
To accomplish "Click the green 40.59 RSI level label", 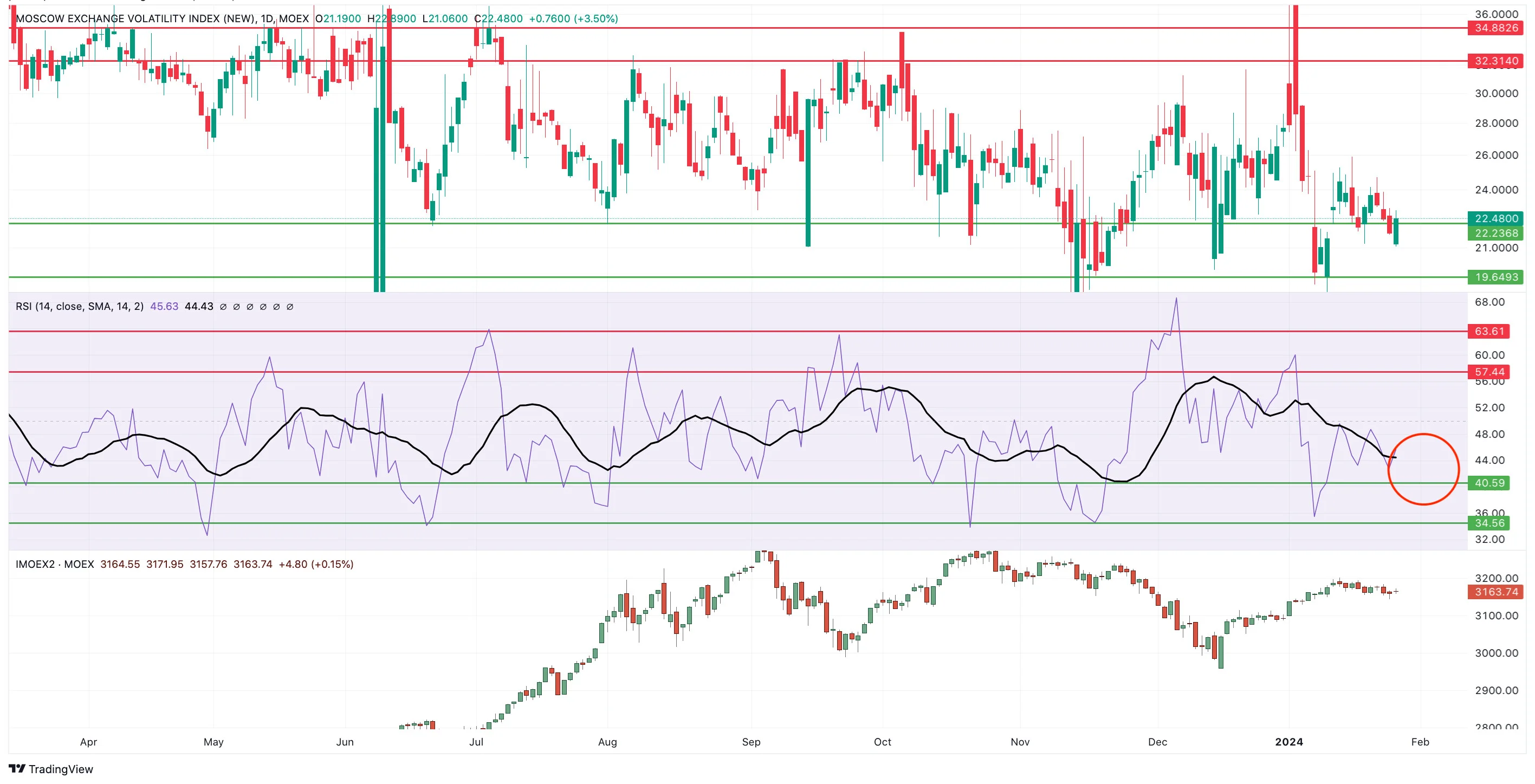I will (x=1488, y=483).
